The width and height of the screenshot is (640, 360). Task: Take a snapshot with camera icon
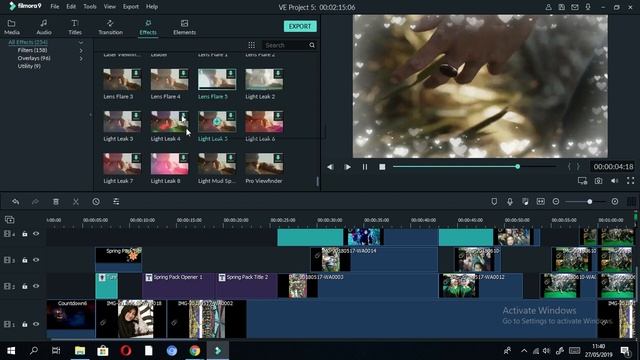coord(598,181)
